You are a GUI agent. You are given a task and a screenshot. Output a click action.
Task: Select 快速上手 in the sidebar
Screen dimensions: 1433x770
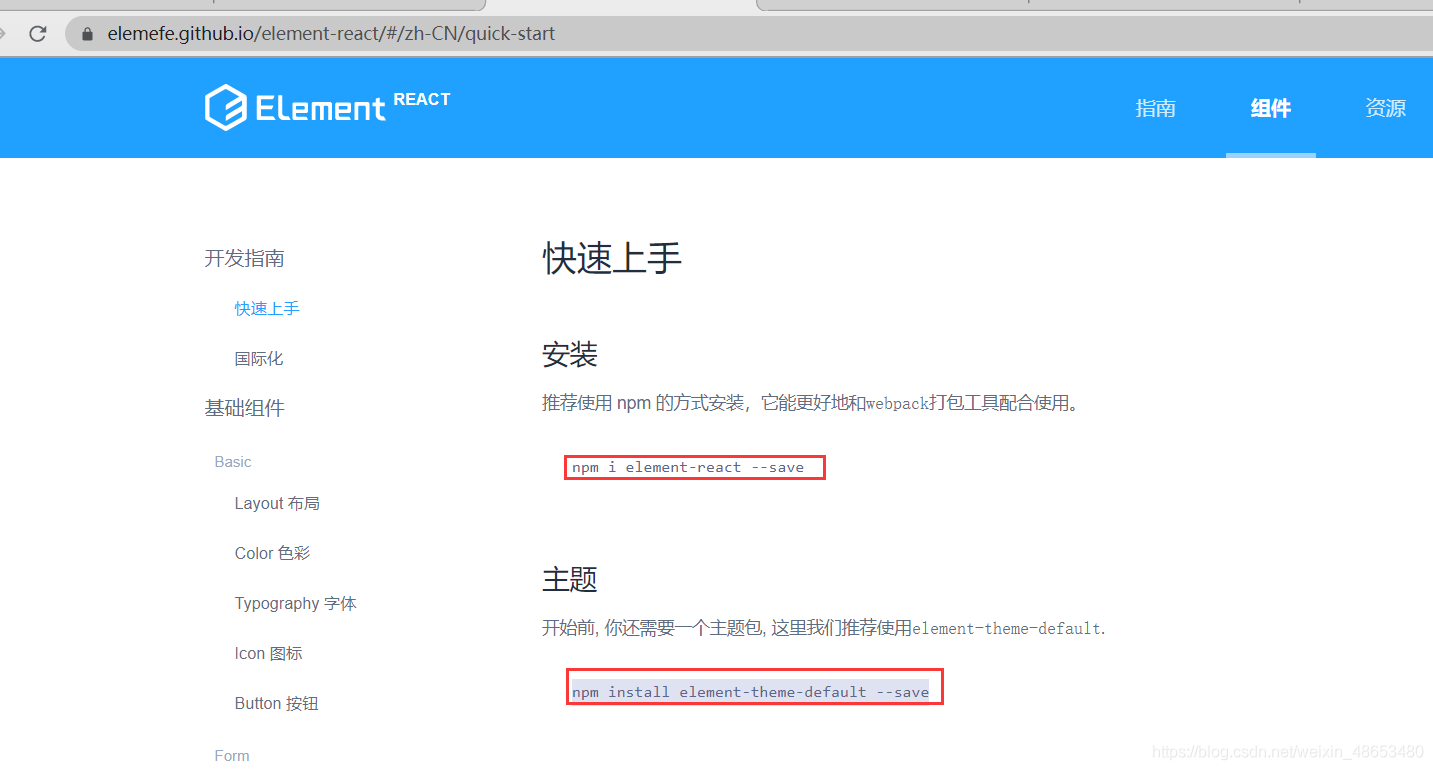pos(267,309)
